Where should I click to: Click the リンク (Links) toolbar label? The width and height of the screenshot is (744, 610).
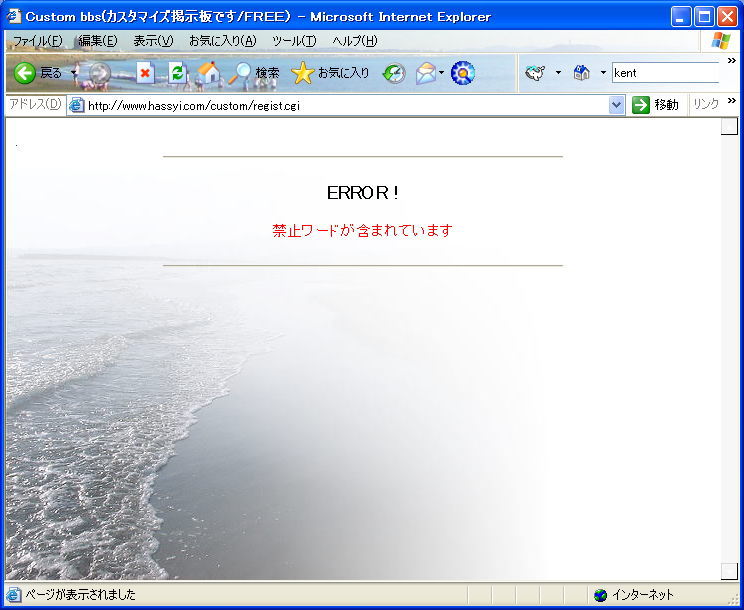tap(706, 105)
